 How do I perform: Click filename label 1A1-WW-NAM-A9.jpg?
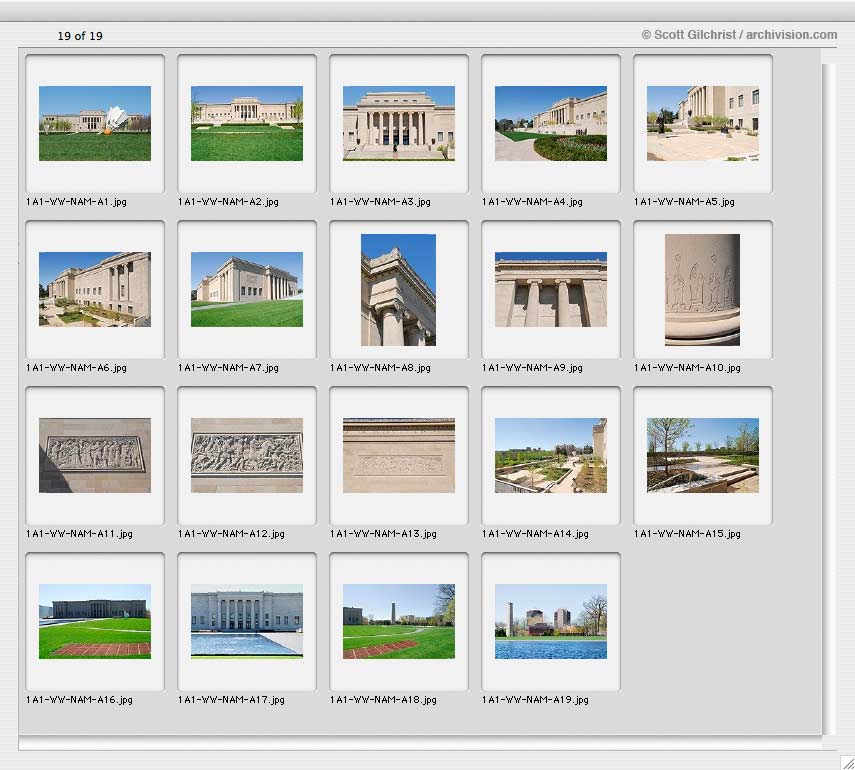[x=533, y=368]
